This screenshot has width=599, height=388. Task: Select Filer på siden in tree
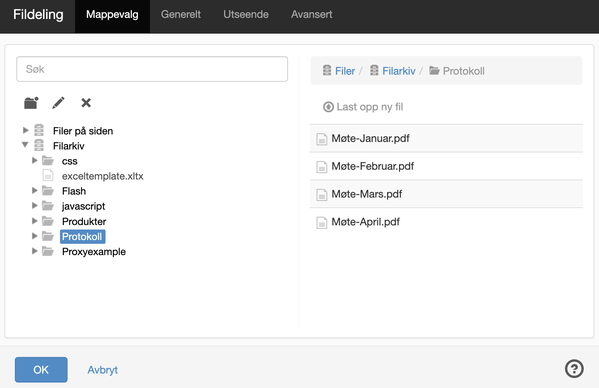tap(83, 131)
